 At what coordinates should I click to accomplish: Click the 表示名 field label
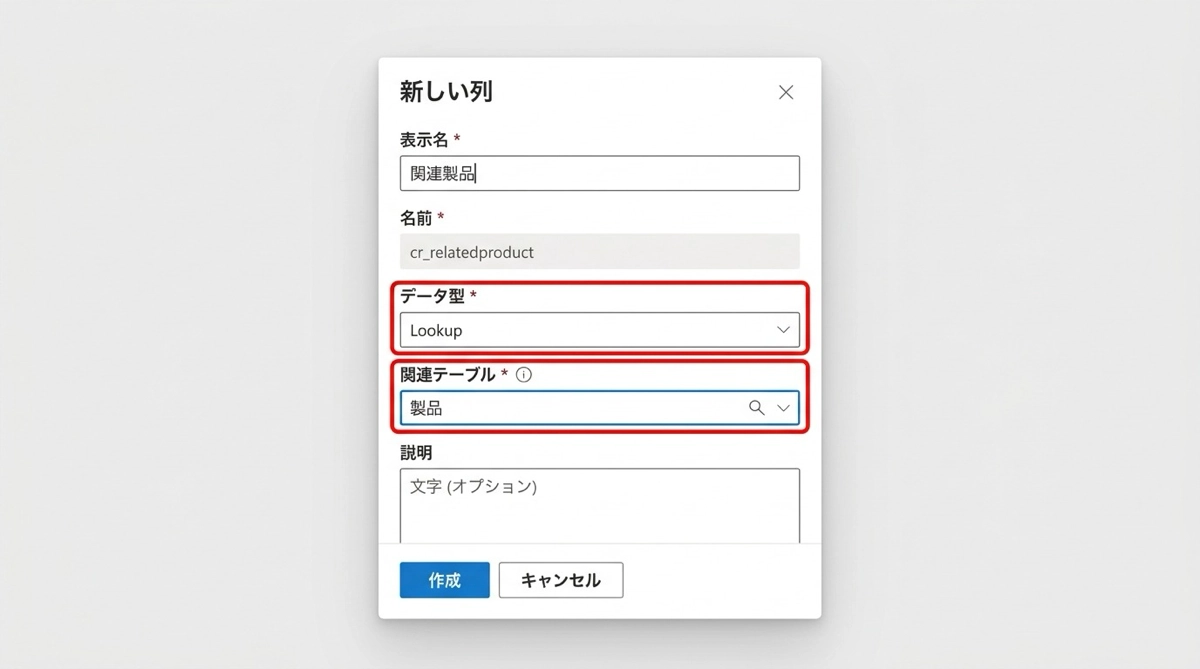424,139
